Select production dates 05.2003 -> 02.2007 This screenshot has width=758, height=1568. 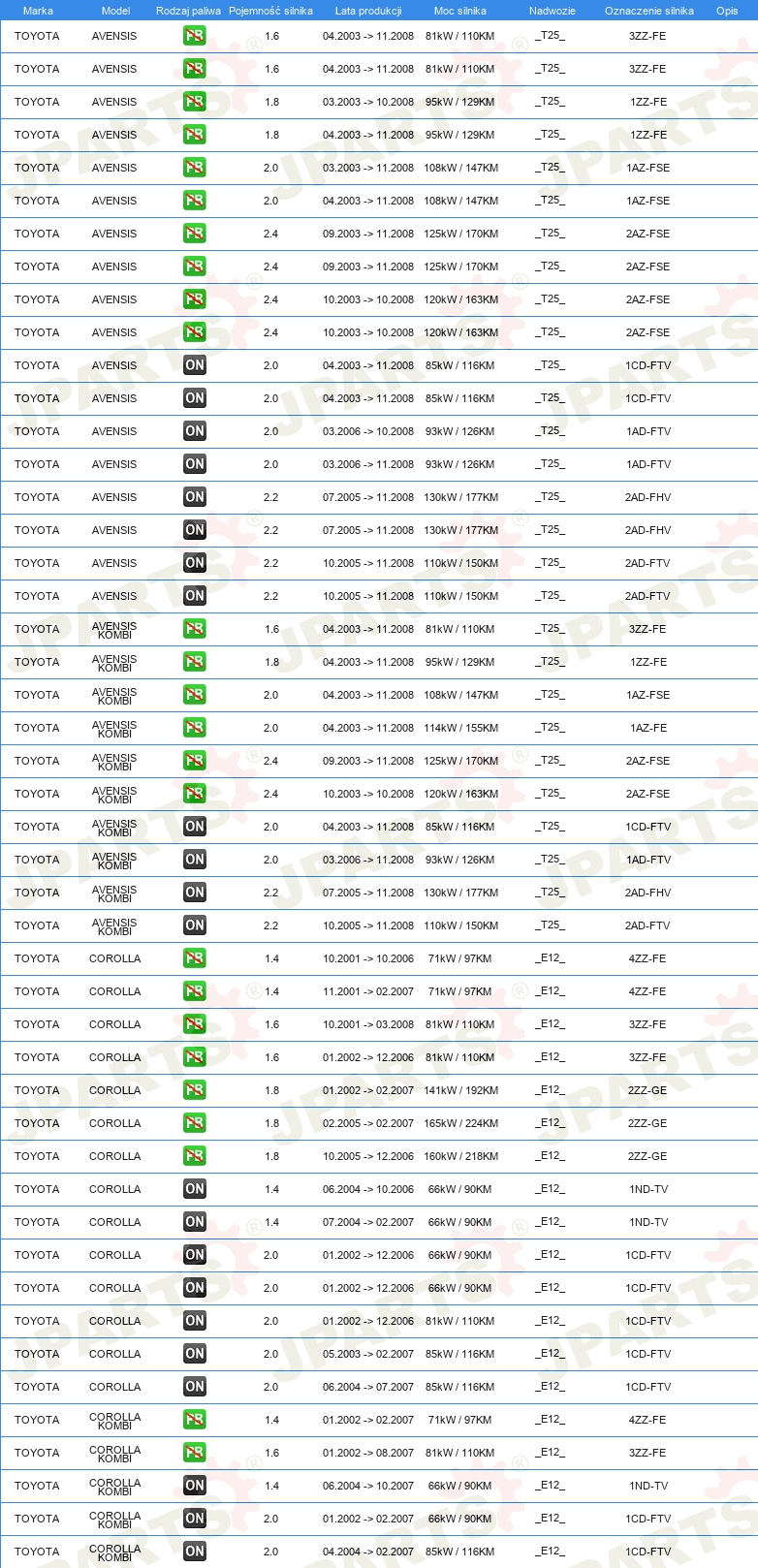pos(368,1354)
